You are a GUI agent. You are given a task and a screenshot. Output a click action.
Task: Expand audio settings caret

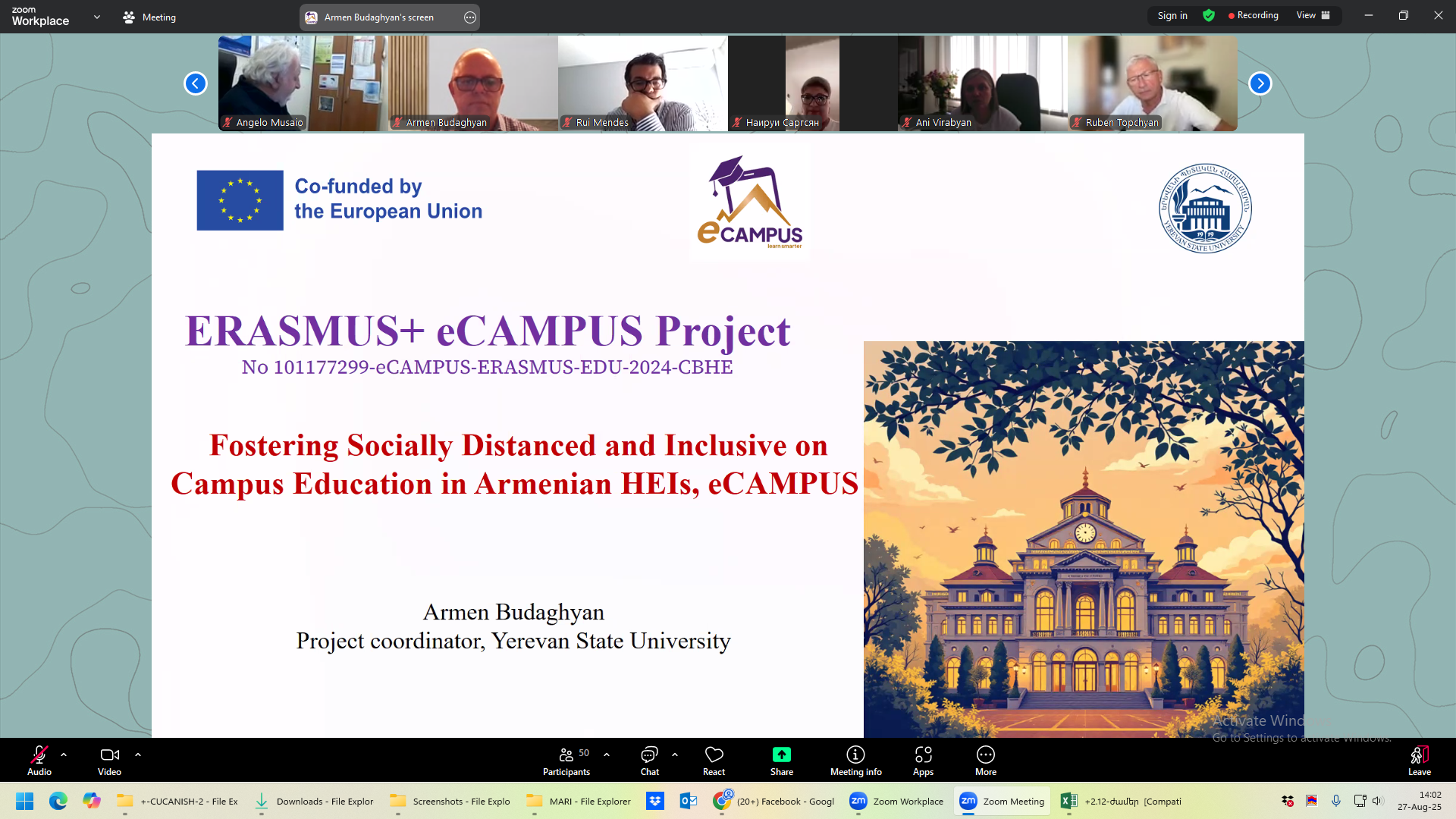(x=64, y=755)
